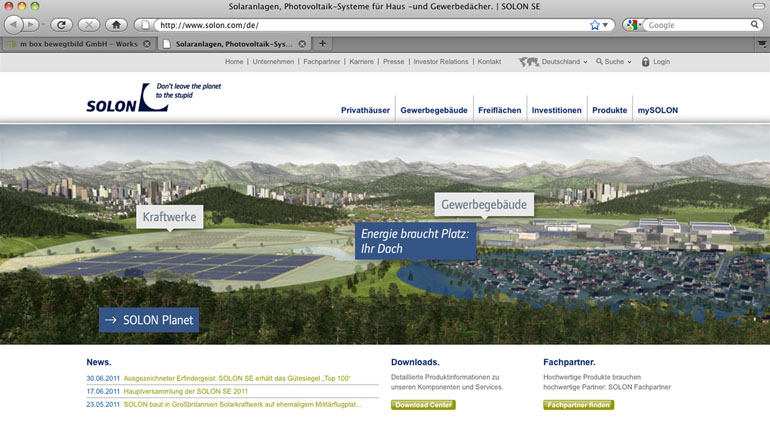Click the world map icon
The width and height of the screenshot is (770, 433).
pyautogui.click(x=529, y=62)
